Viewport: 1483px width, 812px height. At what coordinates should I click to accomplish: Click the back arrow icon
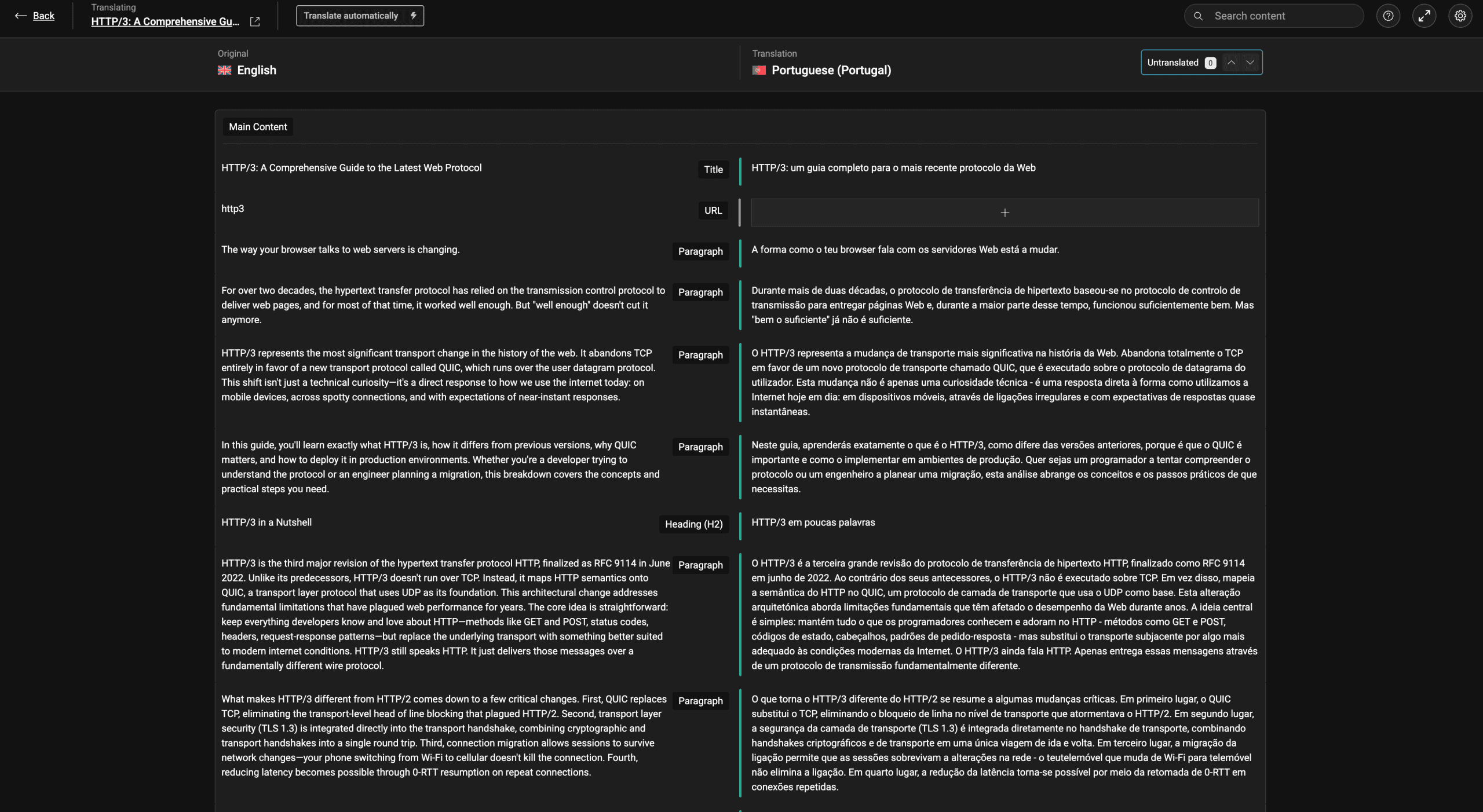tap(20, 16)
